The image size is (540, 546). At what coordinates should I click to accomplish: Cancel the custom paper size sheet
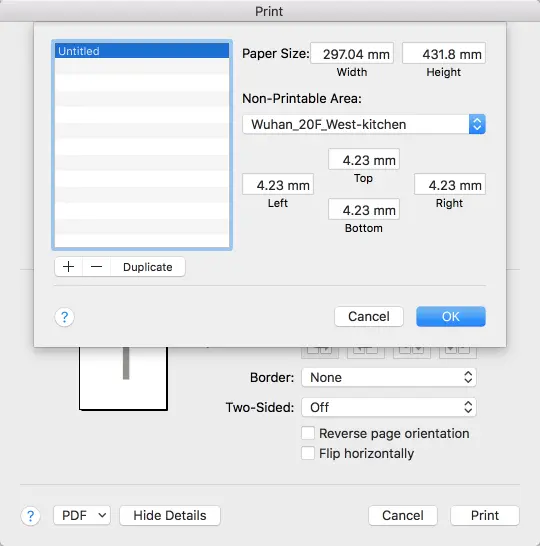[x=369, y=317]
